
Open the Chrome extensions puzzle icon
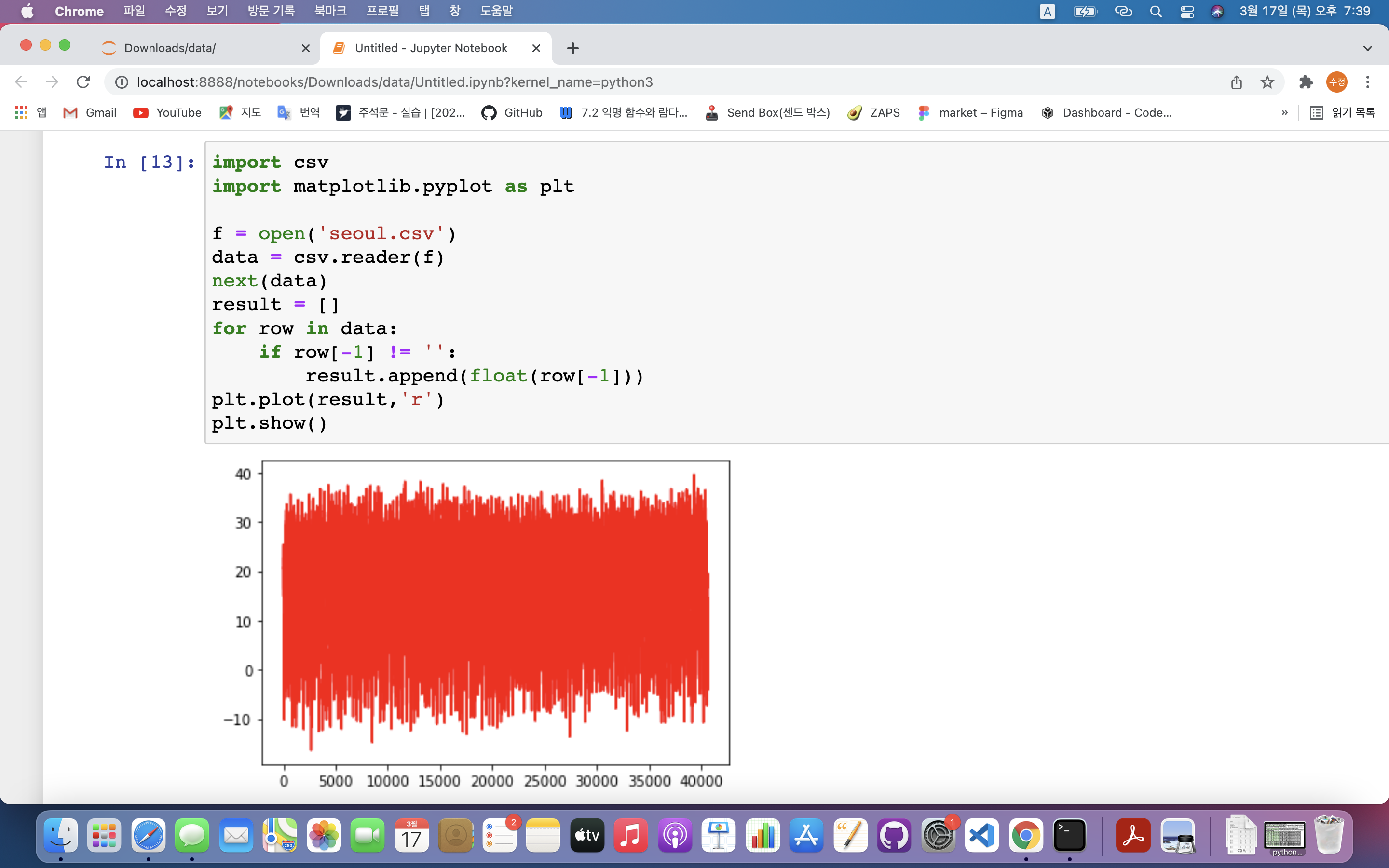pyautogui.click(x=1305, y=82)
